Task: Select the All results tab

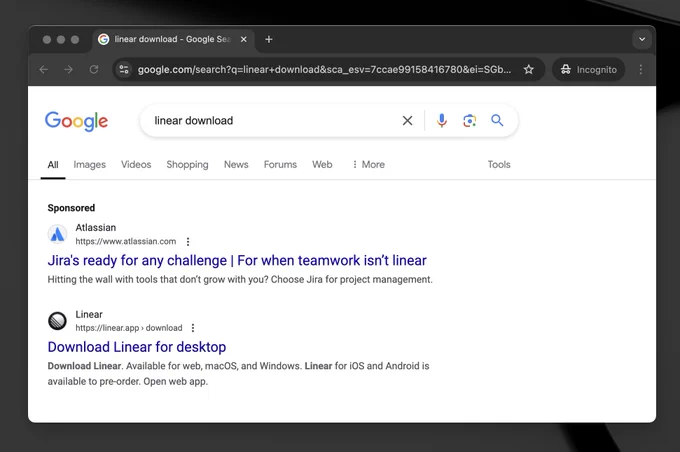Action: (53, 165)
